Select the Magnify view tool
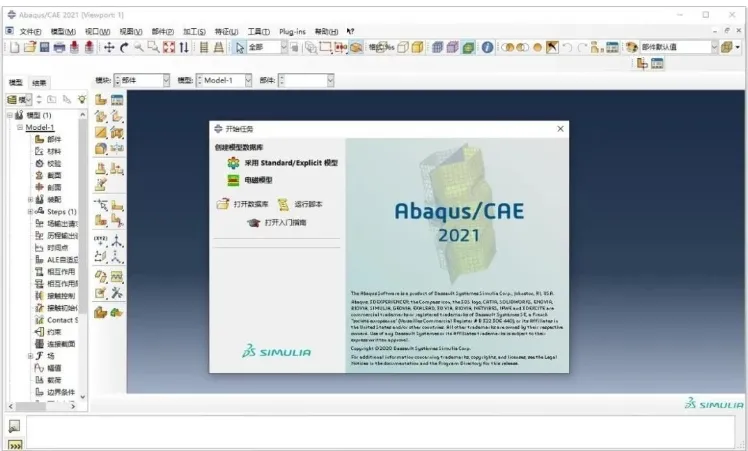 138,47
